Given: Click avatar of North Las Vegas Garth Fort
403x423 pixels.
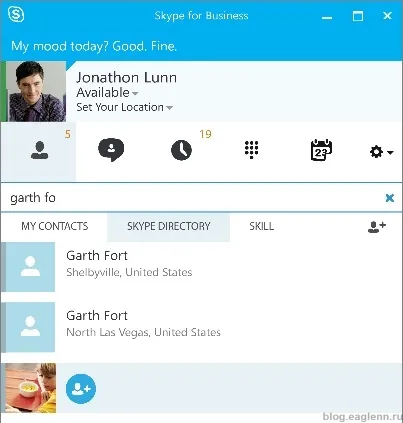Looking at the screenshot, I should [30, 327].
